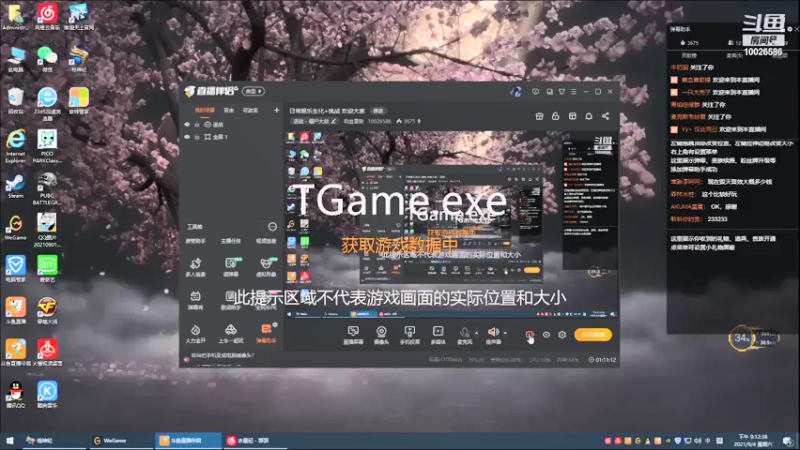Select the anchor tasks toolbox tab
Image resolution: width=800 pixels, height=450 pixels.
pos(231,241)
